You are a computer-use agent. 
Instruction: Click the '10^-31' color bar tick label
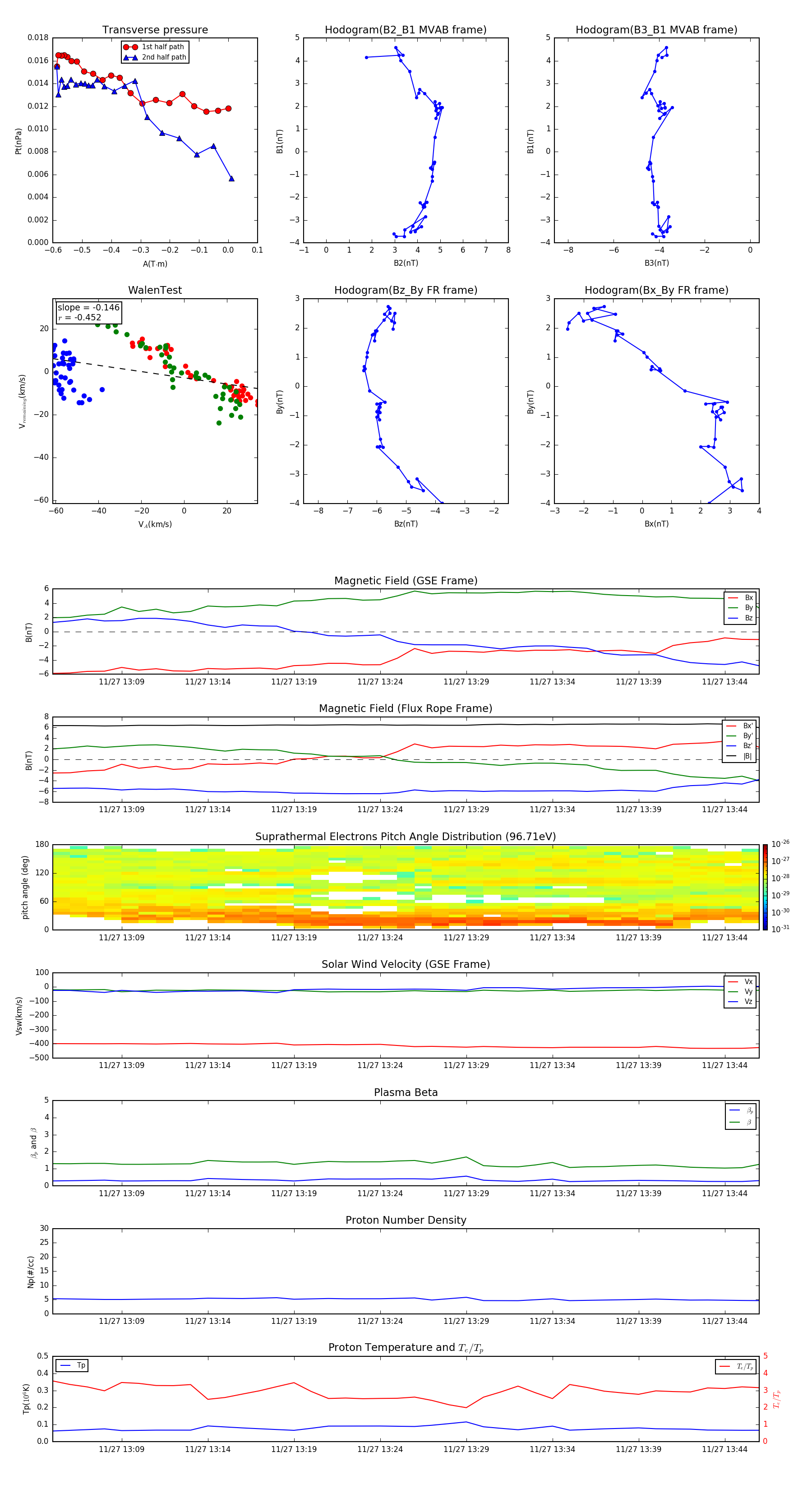coord(780,929)
